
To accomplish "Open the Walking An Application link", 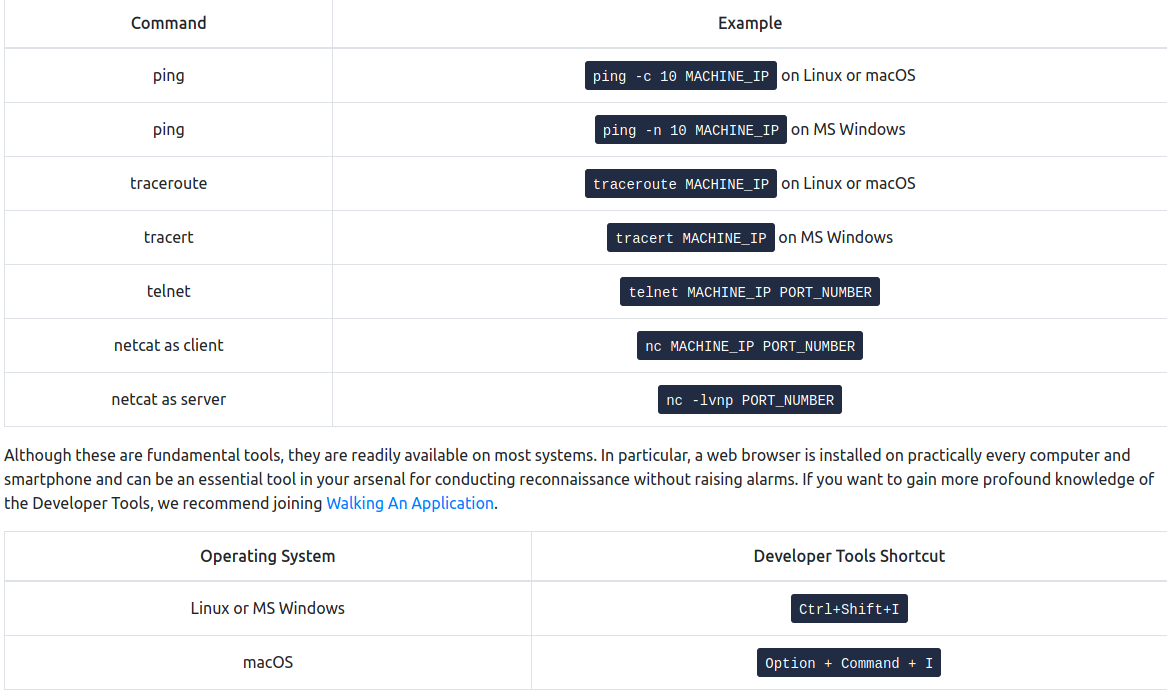I will click(x=410, y=503).
